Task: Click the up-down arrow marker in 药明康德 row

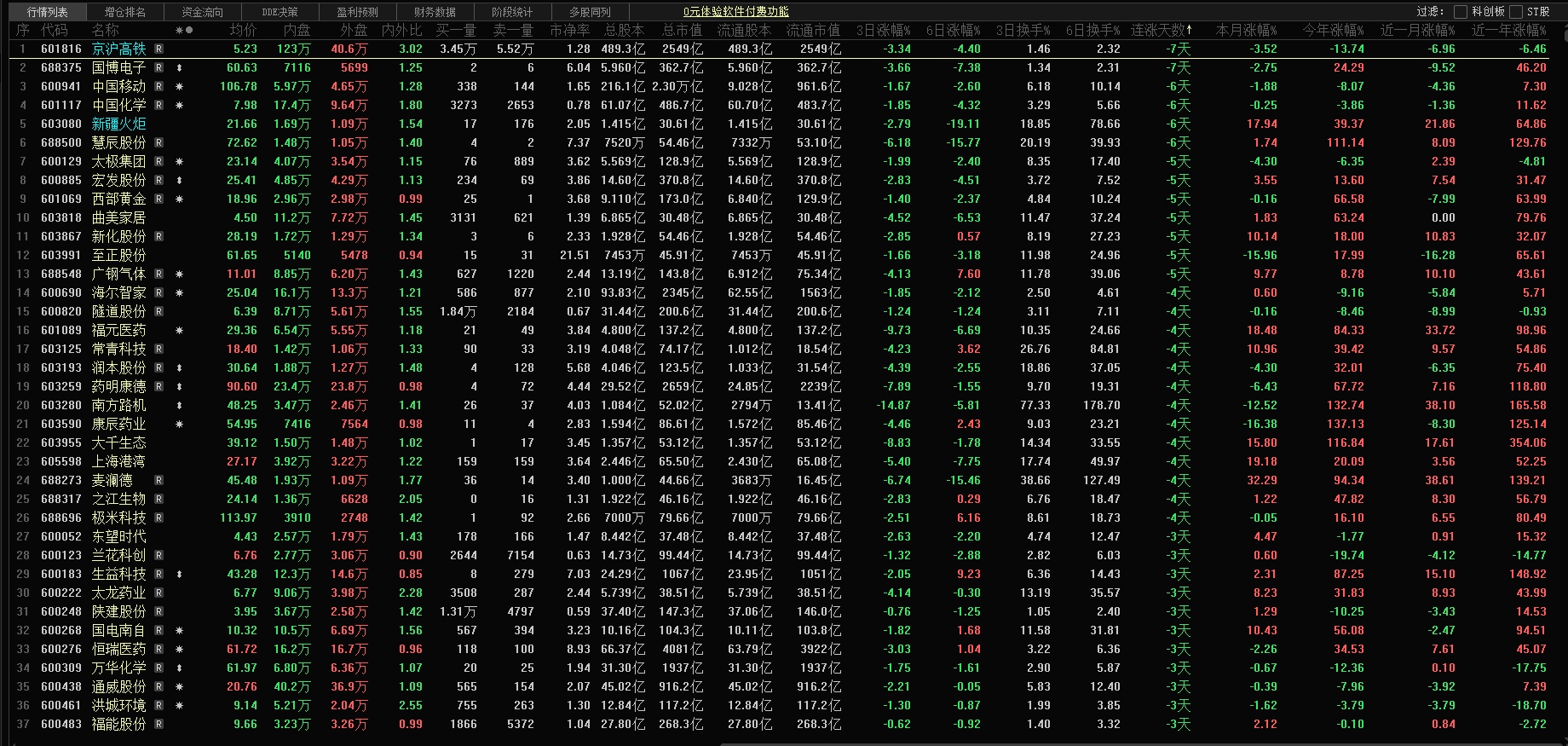Action: tap(179, 387)
